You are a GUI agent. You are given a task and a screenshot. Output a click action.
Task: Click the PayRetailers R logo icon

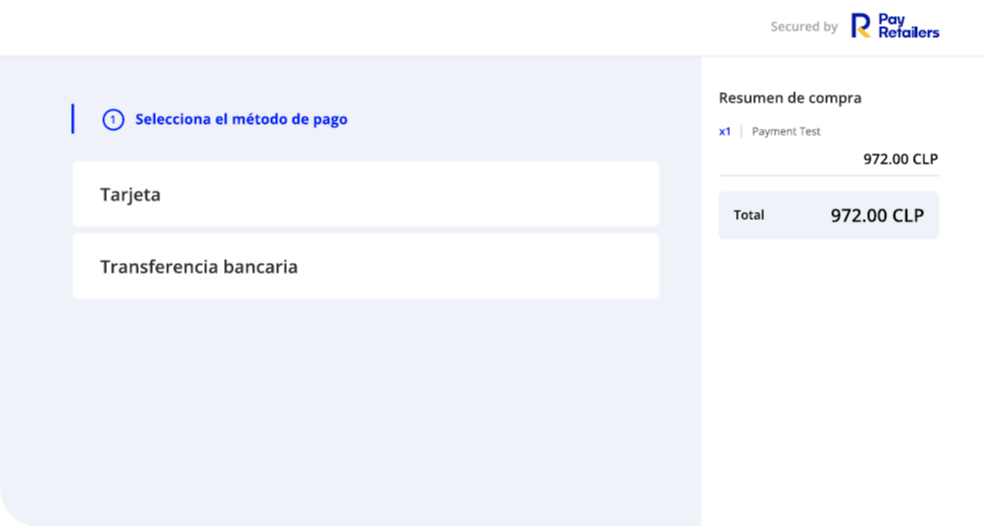(x=861, y=26)
